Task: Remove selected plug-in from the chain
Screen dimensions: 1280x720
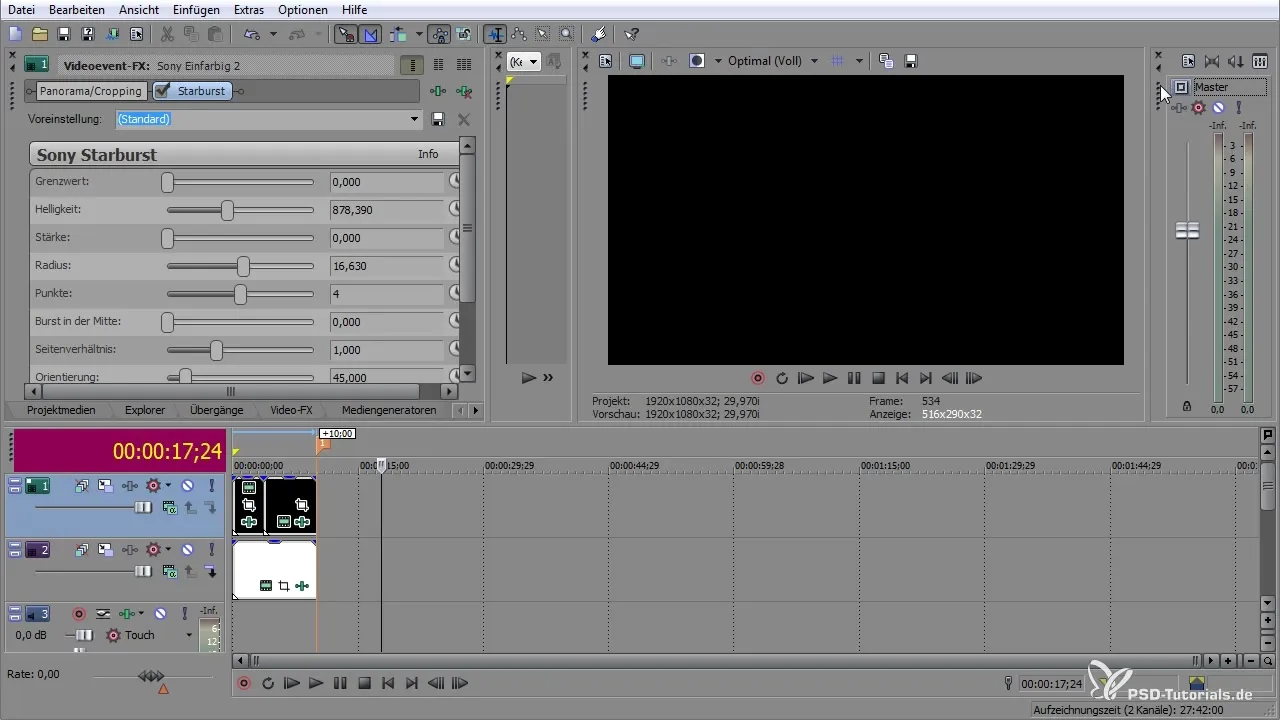Action: click(x=463, y=91)
